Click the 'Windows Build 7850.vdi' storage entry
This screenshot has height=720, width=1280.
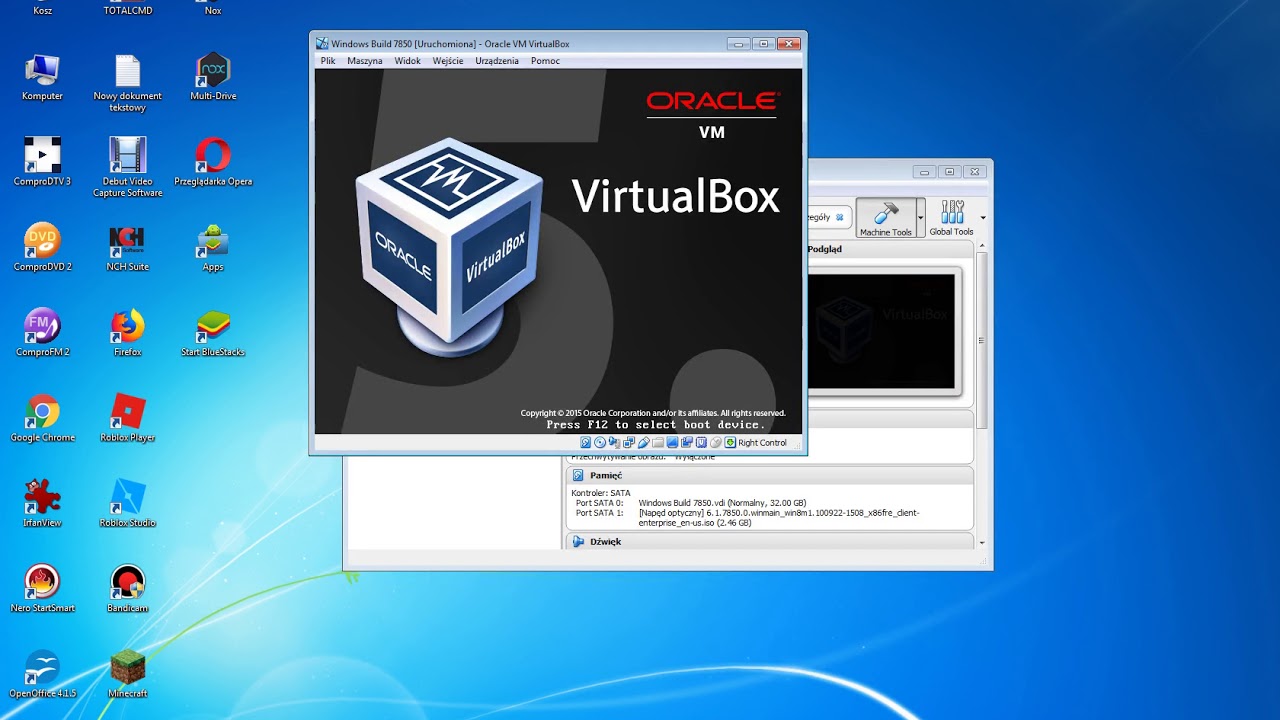(x=721, y=502)
